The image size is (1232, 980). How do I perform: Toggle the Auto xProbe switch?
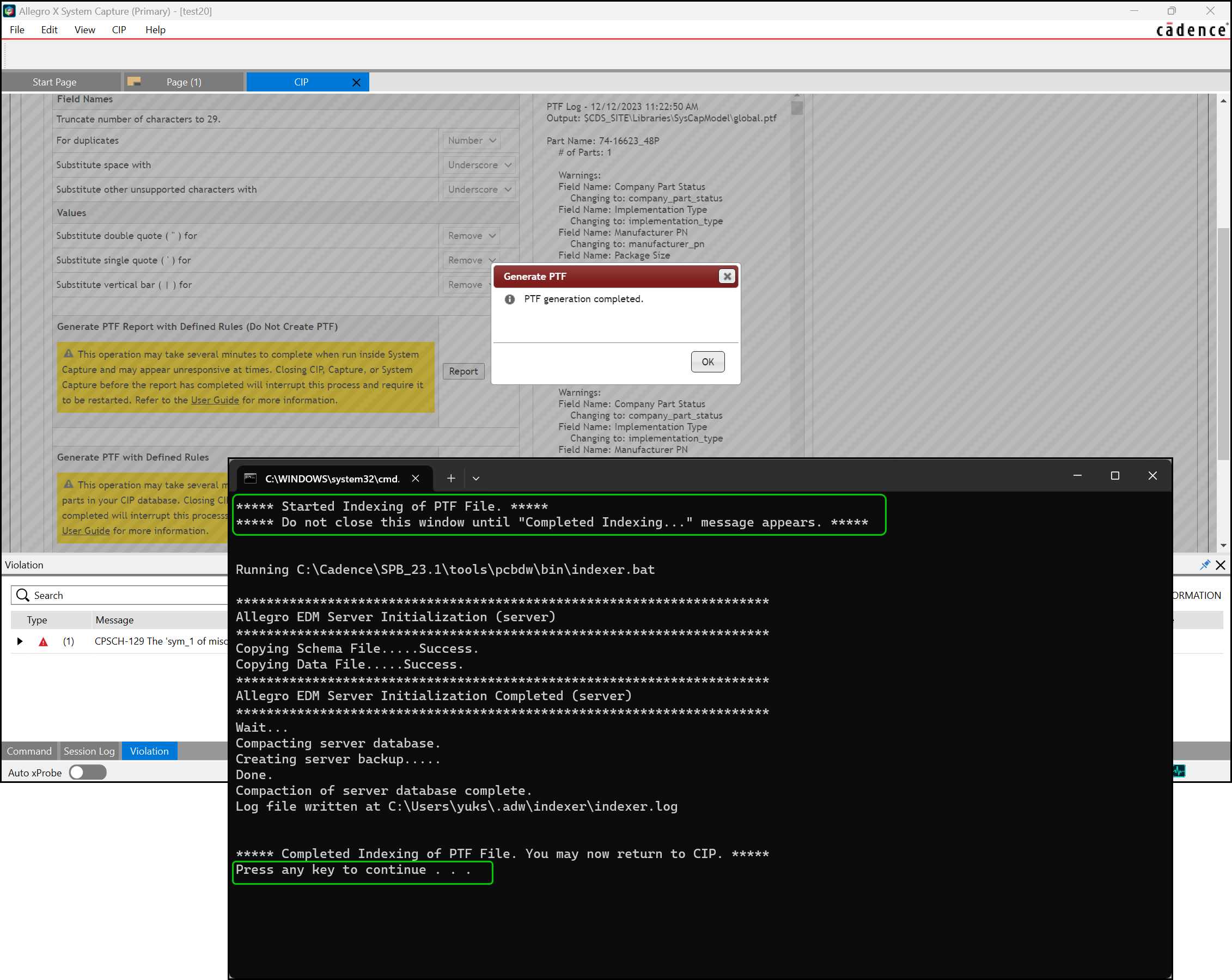coord(88,772)
